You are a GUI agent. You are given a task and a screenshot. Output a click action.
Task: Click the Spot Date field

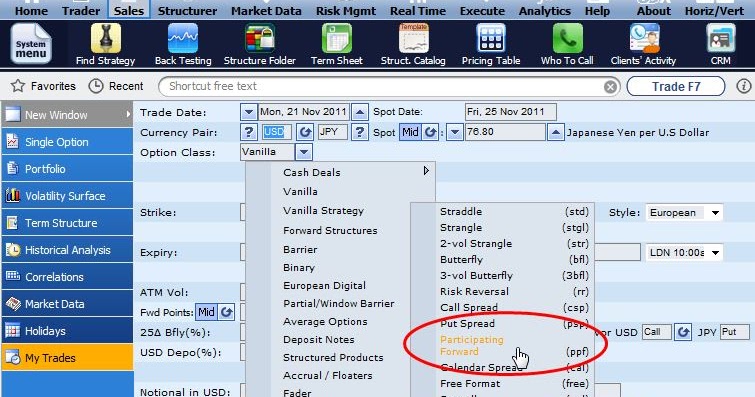point(510,112)
